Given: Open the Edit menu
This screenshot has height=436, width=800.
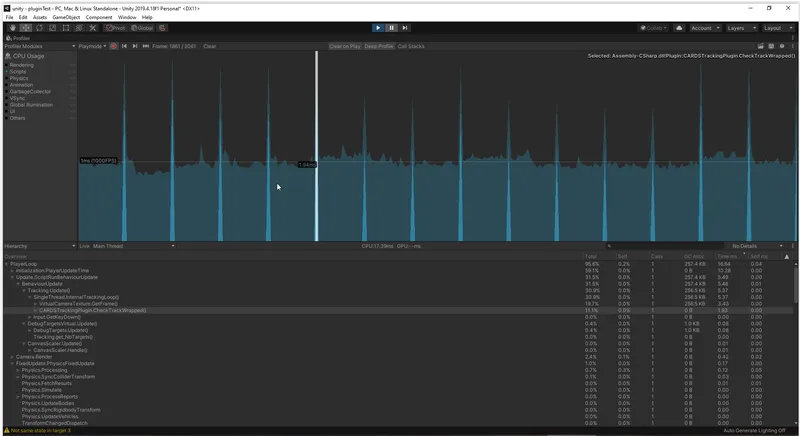Looking at the screenshot, I should tap(23, 17).
